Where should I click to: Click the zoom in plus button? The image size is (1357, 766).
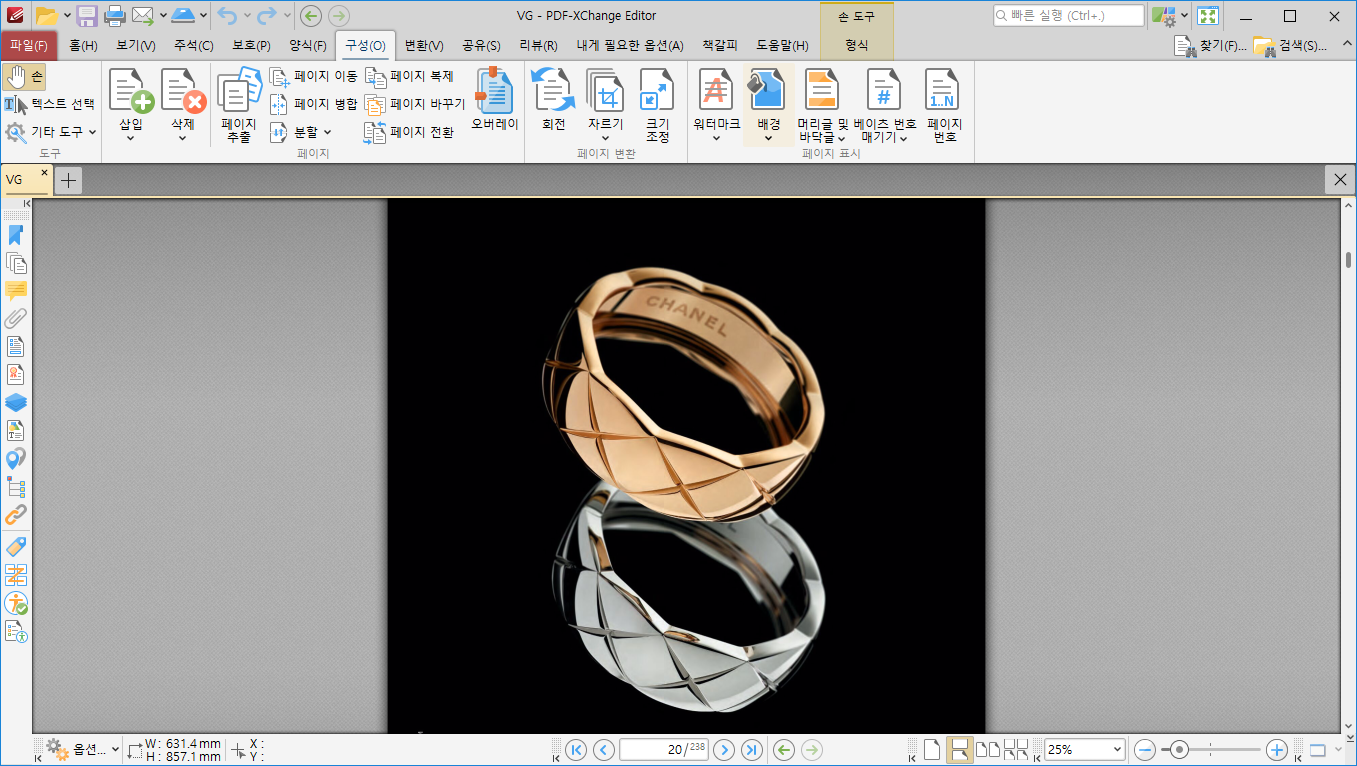(1276, 750)
